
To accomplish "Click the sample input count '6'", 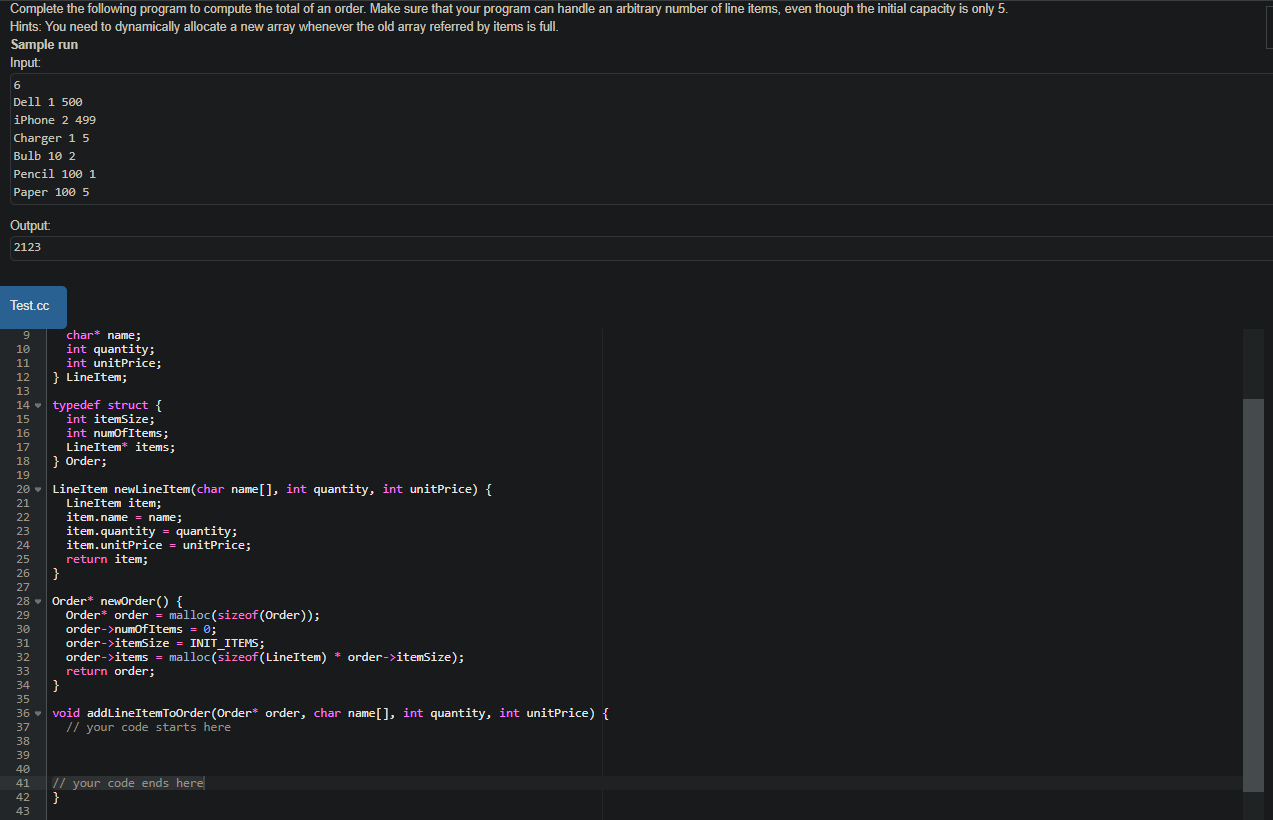I will [x=17, y=84].
